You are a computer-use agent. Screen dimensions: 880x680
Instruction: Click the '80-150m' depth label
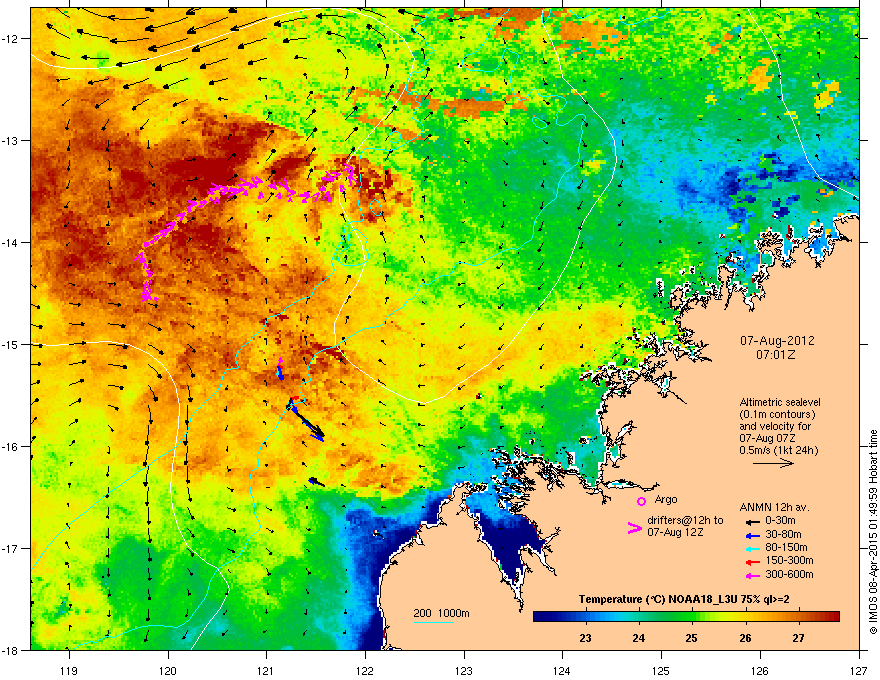coord(786,547)
